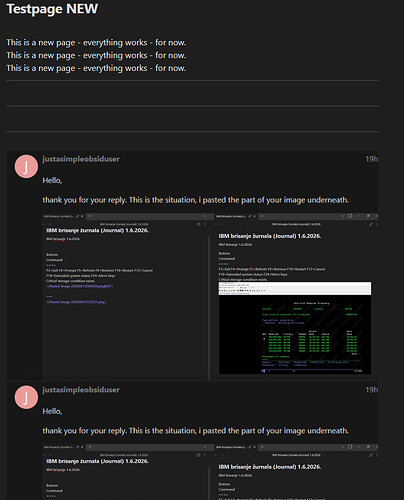Open the green terminal image in first post
Image resolution: width=404 pixels, height=500 pixels.
(x=295, y=328)
